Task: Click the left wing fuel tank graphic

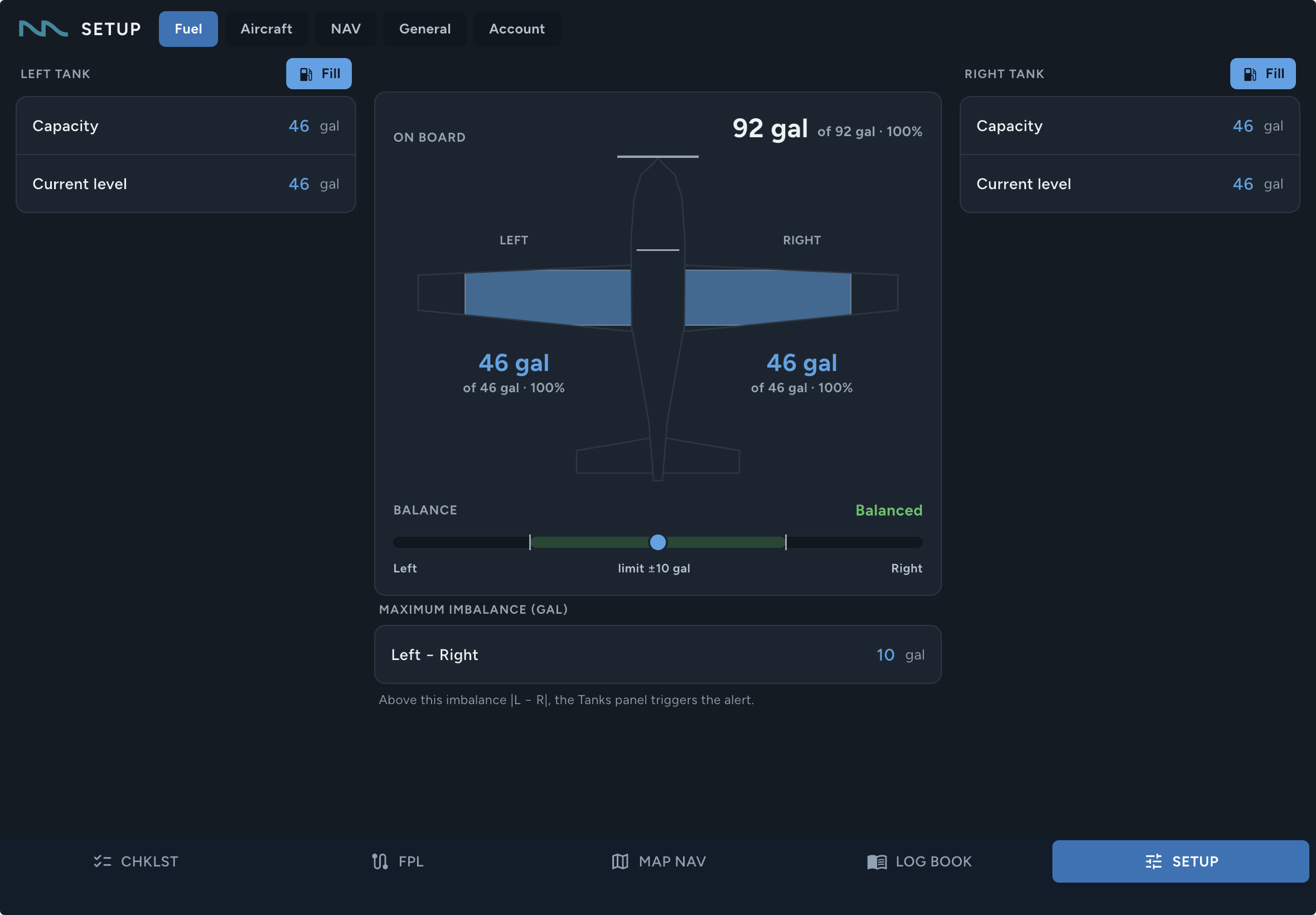Action: click(548, 297)
